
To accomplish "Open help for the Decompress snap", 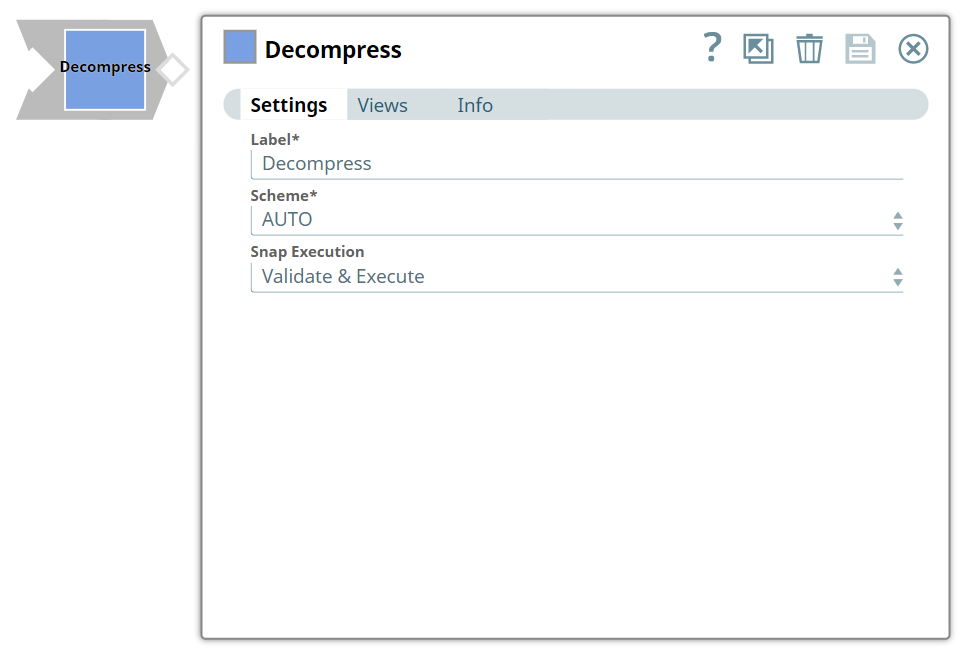I will [711, 48].
